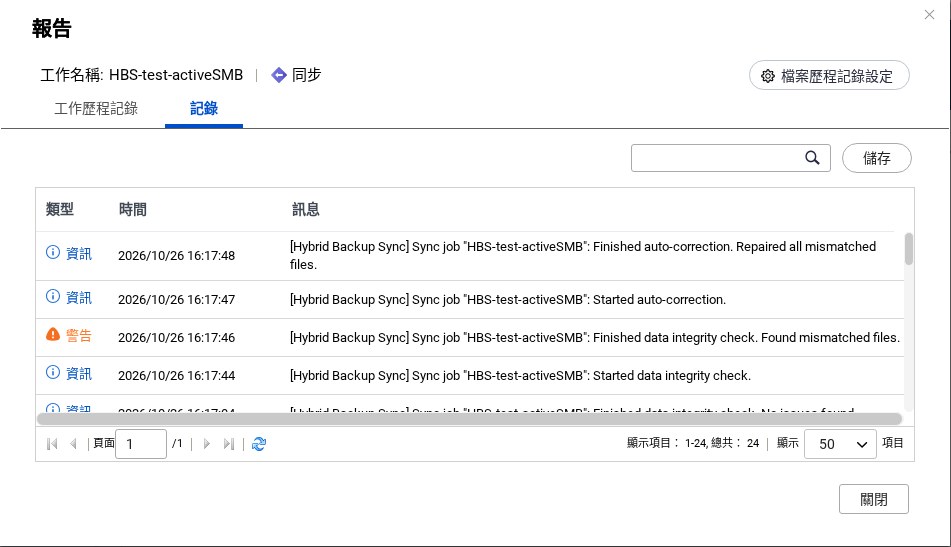Screen dimensions: 951x547
Task: Select timestamp 2026/10/26 16:17:44
Action: tap(176, 375)
